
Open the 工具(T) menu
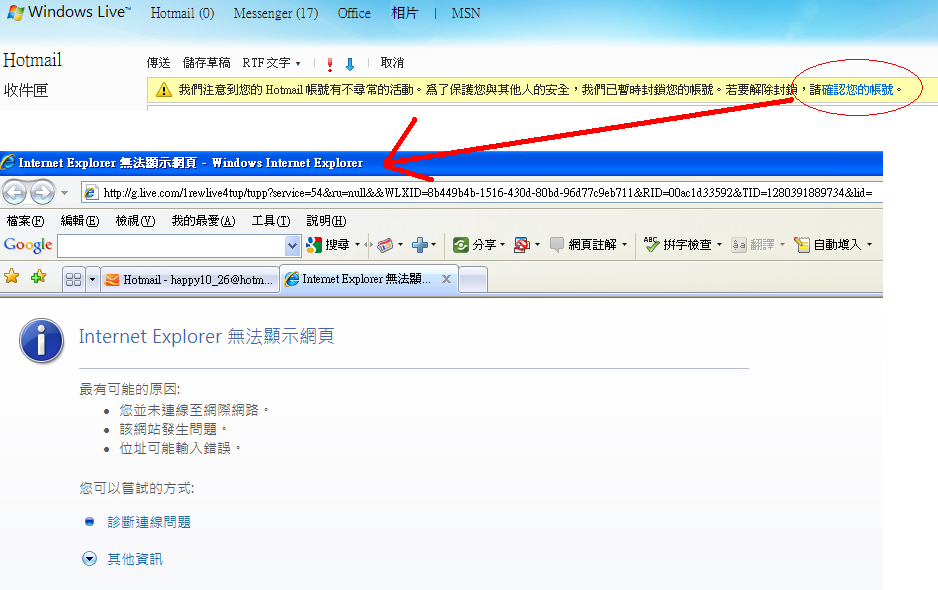270,221
